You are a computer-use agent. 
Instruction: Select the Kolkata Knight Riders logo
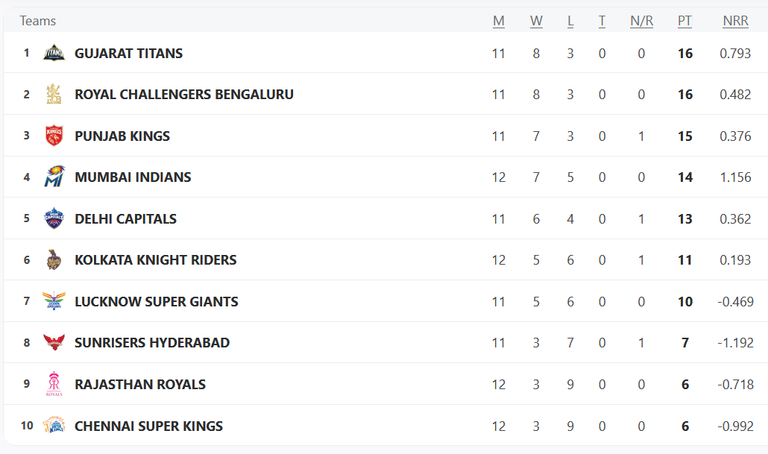[54, 260]
